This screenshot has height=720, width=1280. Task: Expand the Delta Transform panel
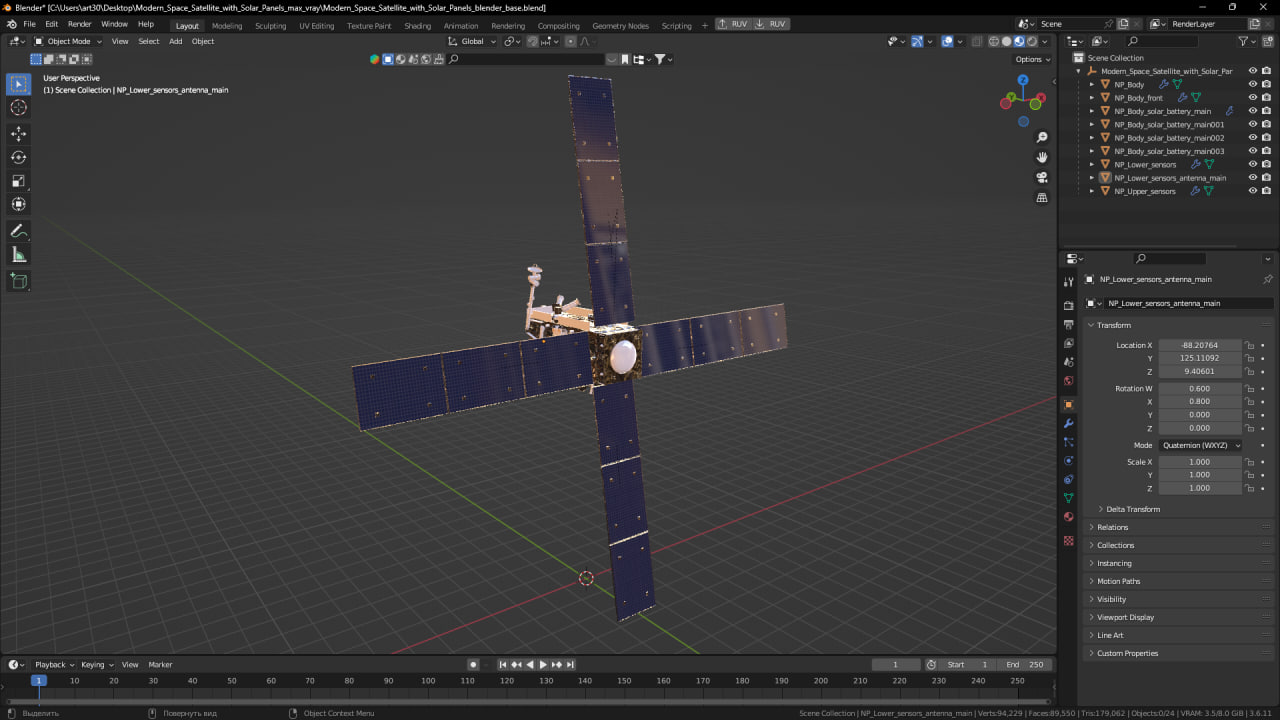click(1133, 509)
